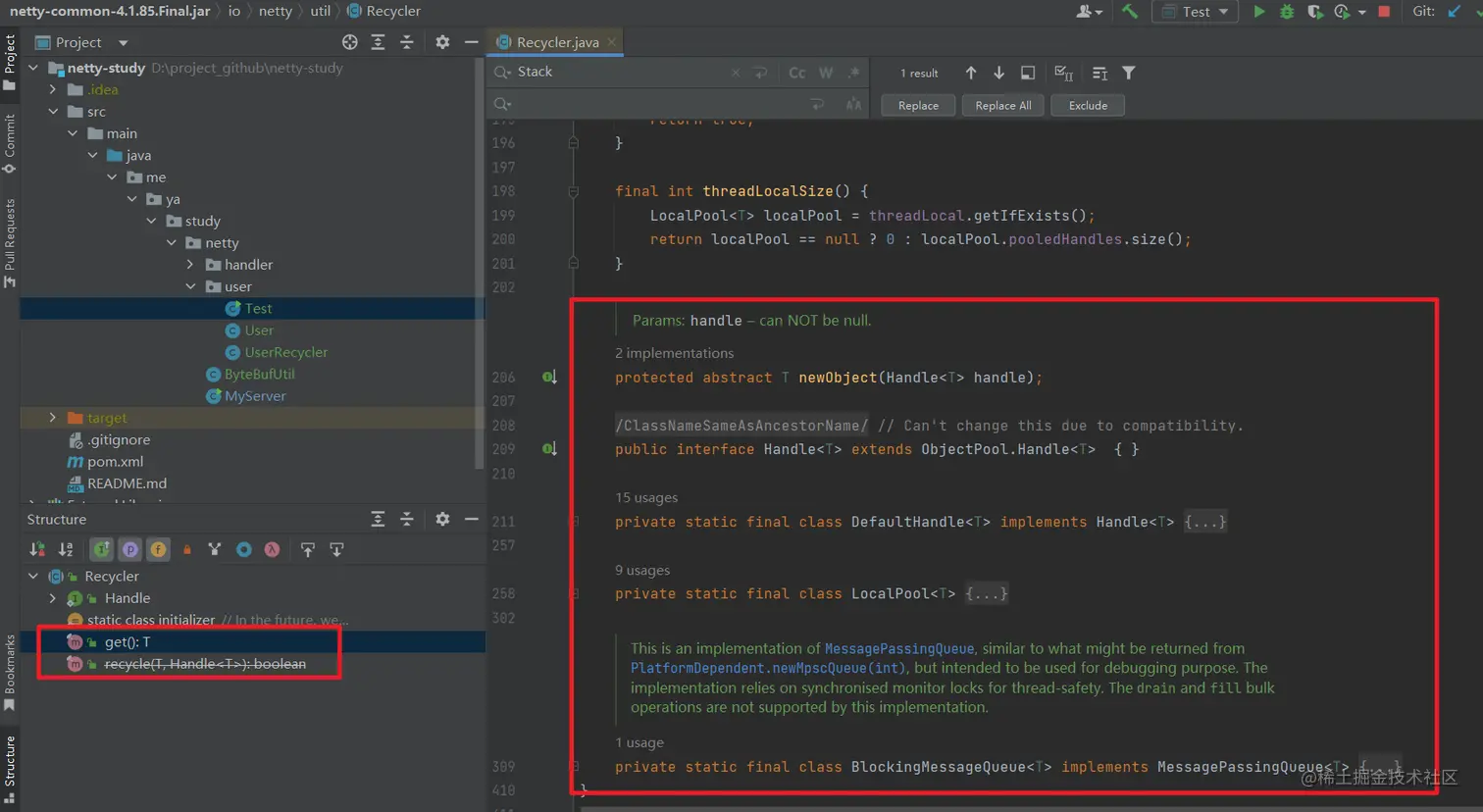Expand the .idea folder
The image size is (1483, 812).
pyautogui.click(x=53, y=89)
